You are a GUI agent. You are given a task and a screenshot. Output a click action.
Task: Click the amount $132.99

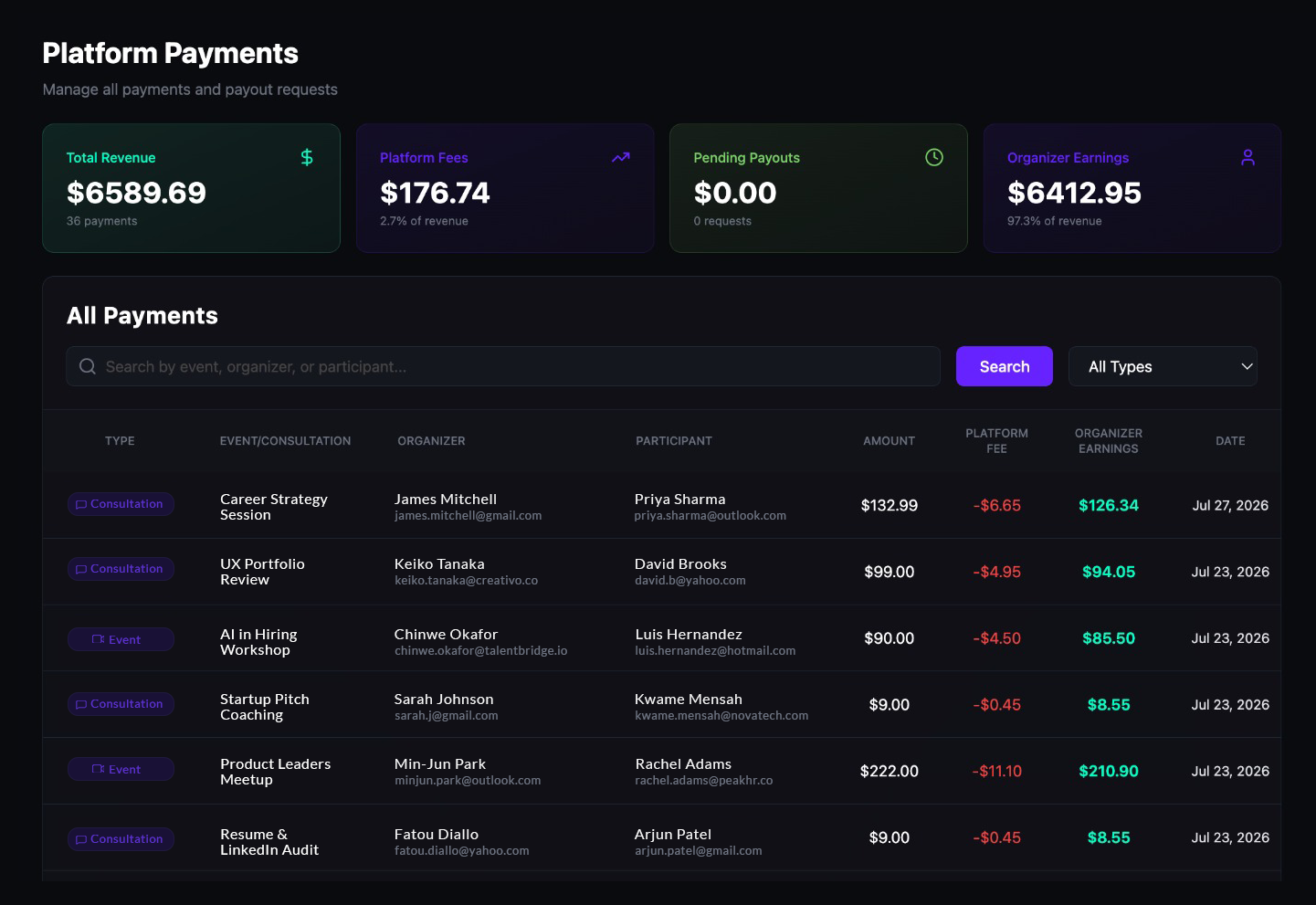[x=890, y=506]
